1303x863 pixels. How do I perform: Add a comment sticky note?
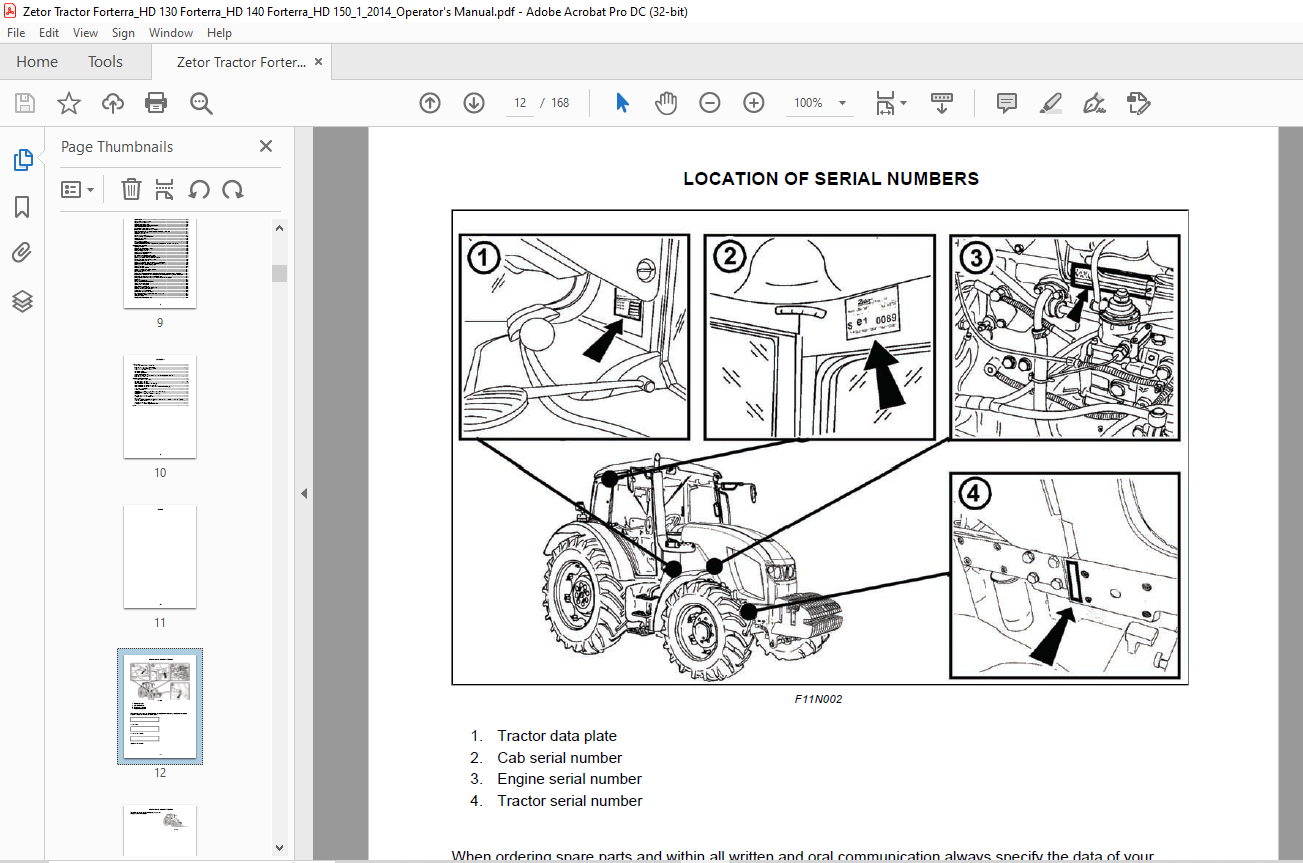click(1007, 103)
